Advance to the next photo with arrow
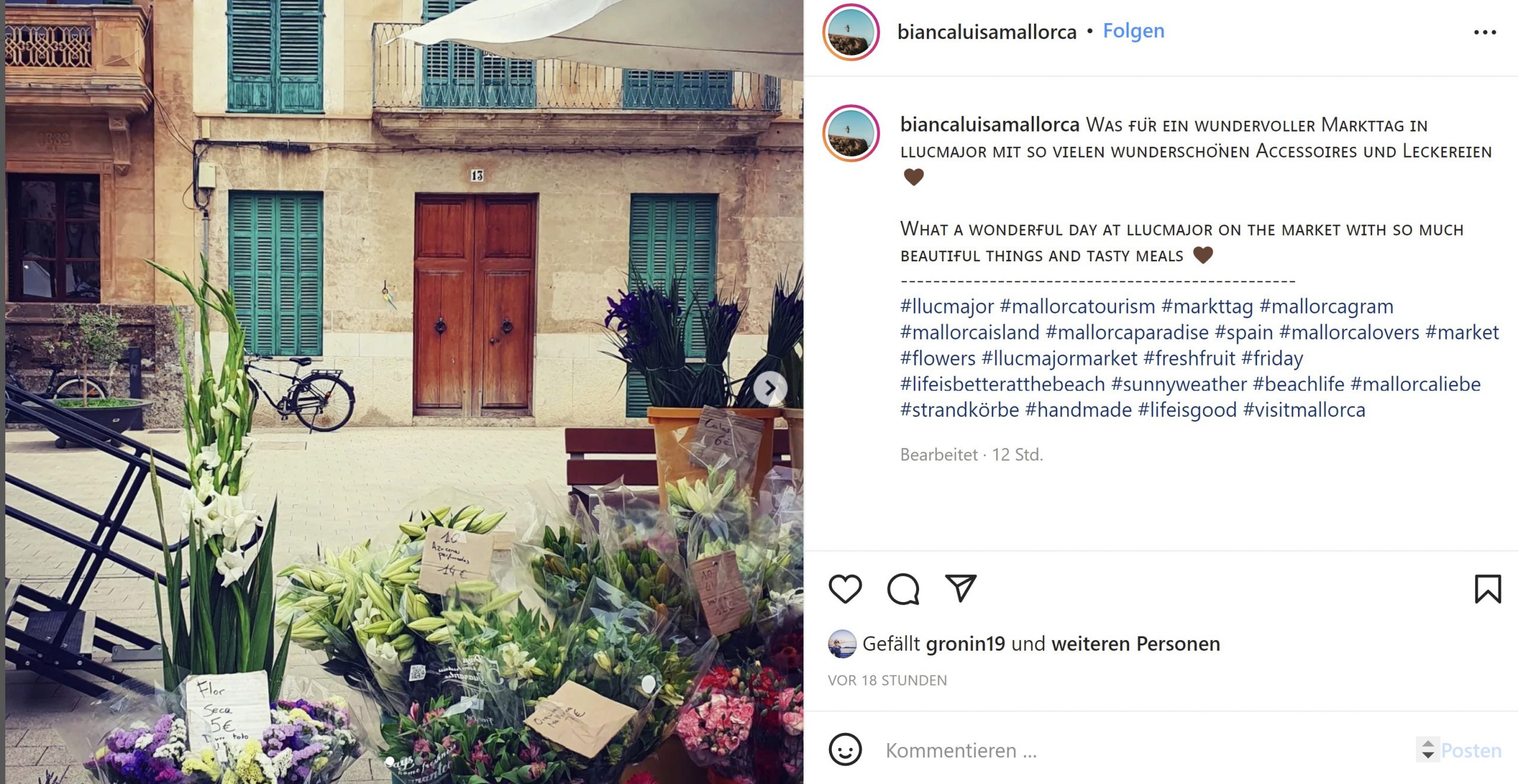 coord(770,389)
